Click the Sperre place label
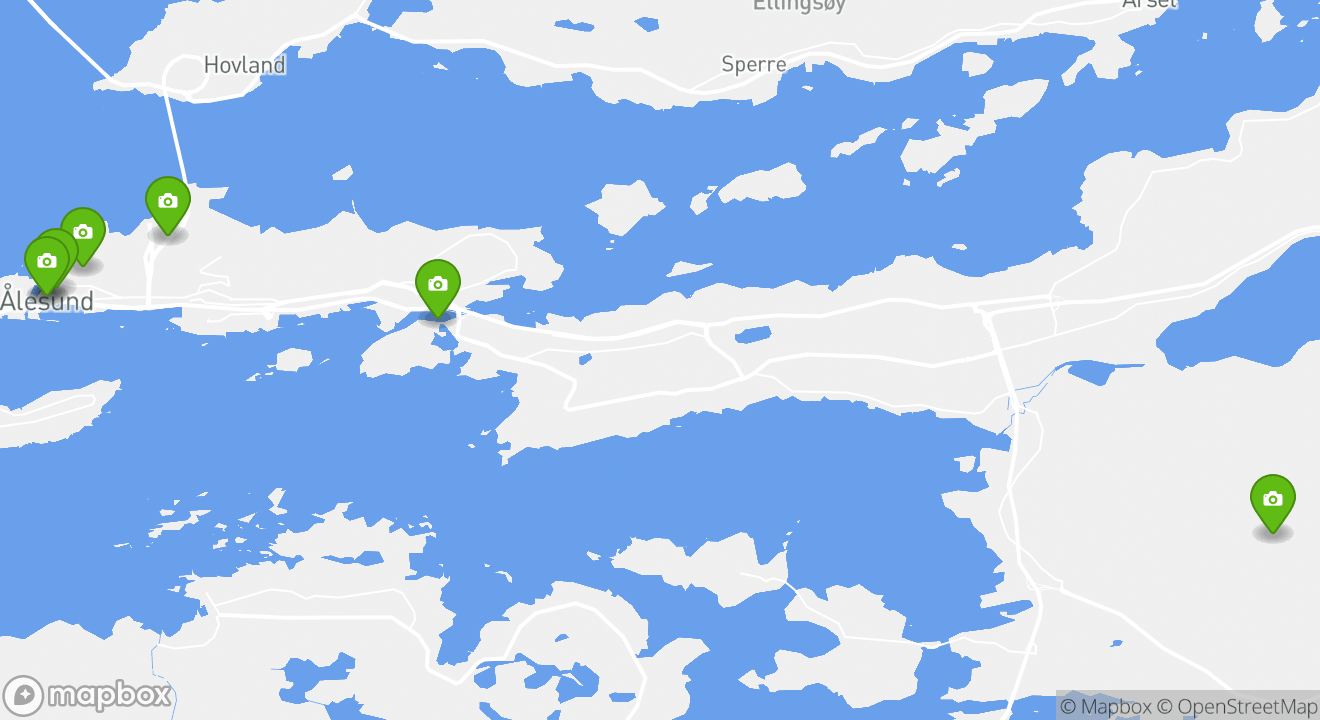 pyautogui.click(x=754, y=65)
